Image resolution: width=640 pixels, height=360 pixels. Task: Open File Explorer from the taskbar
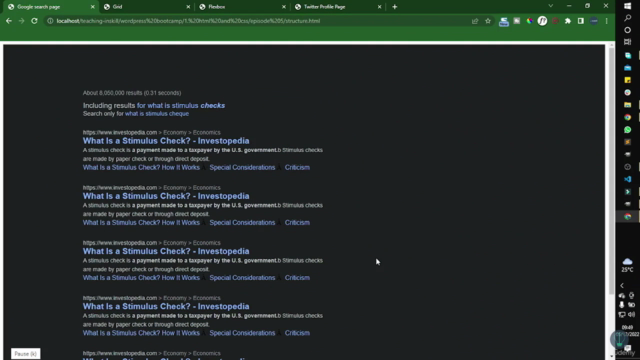coord(627,105)
